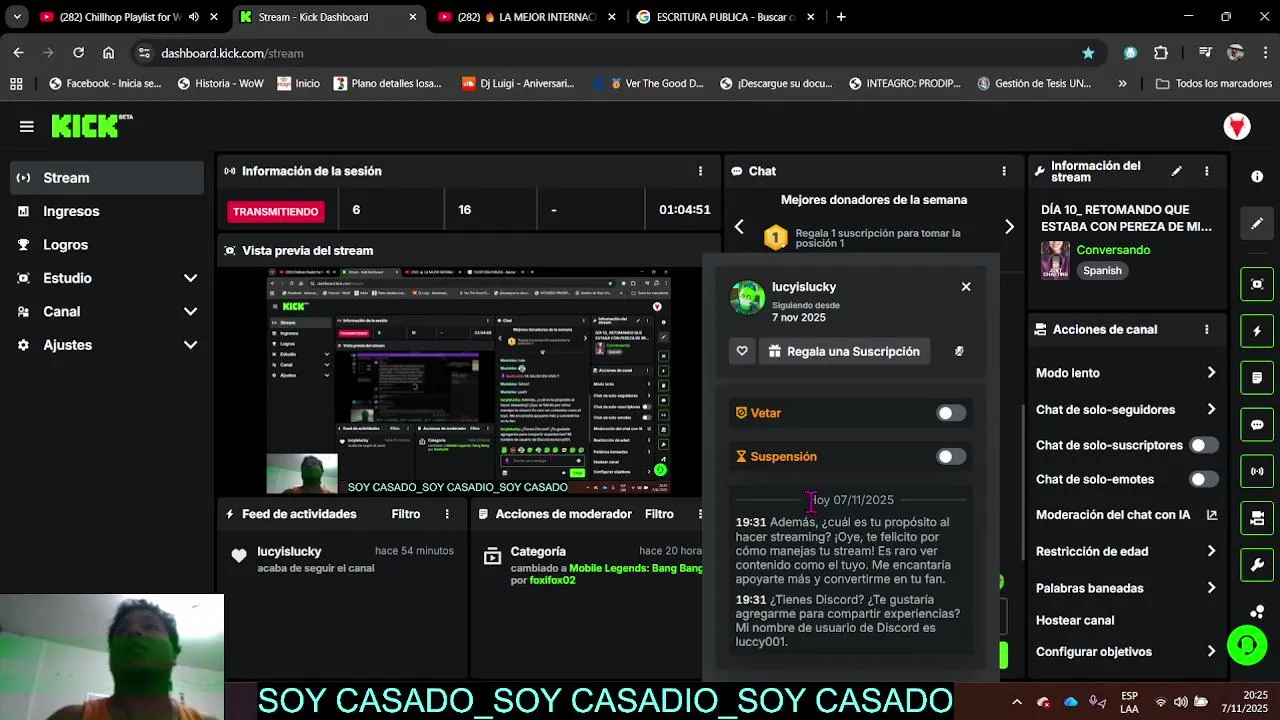Viewport: 1280px width, 720px height.
Task: Switch to ESCRITURA PUBLICA browser tab
Action: tap(725, 17)
